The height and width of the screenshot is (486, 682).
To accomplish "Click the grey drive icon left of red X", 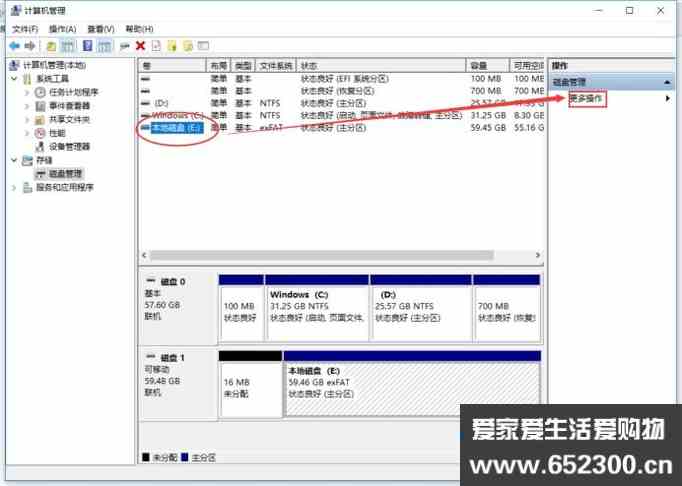I will 125,46.
